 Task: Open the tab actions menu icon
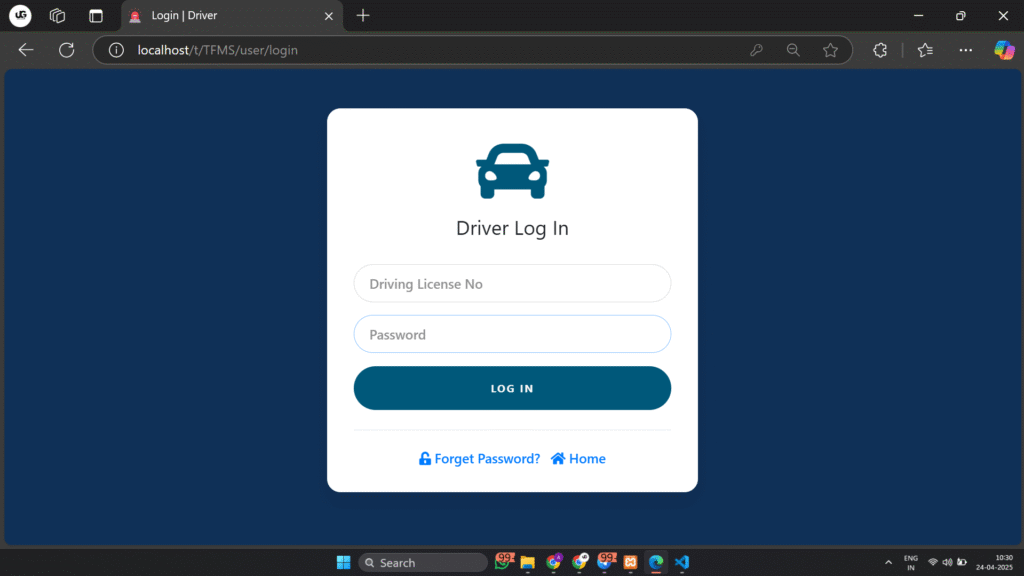pos(96,16)
